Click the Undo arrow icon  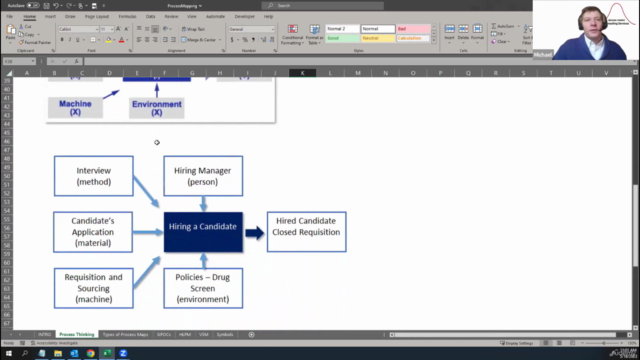[x=56, y=6]
